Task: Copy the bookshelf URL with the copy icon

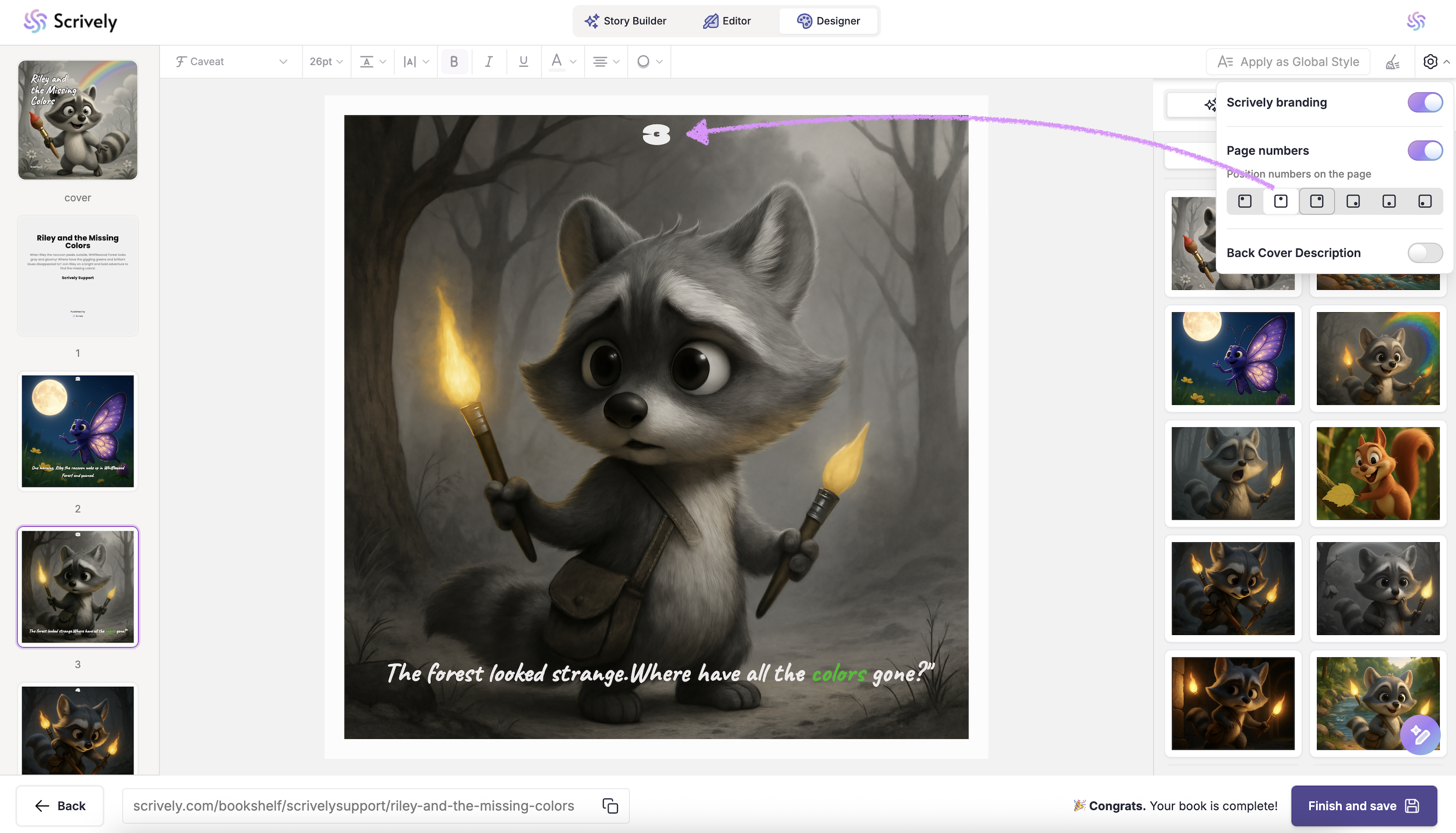Action: 610,806
